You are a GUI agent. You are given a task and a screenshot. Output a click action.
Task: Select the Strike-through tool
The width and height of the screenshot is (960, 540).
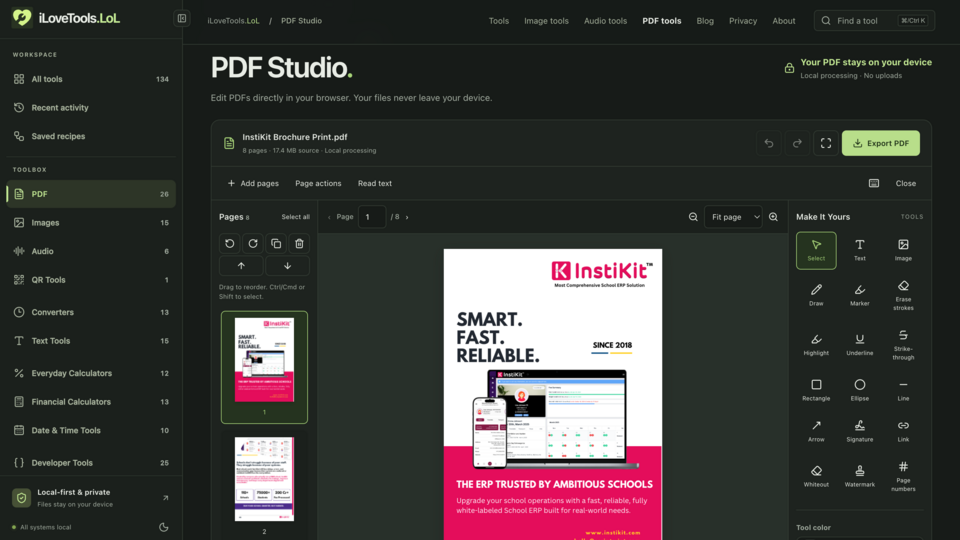pyautogui.click(x=903, y=345)
